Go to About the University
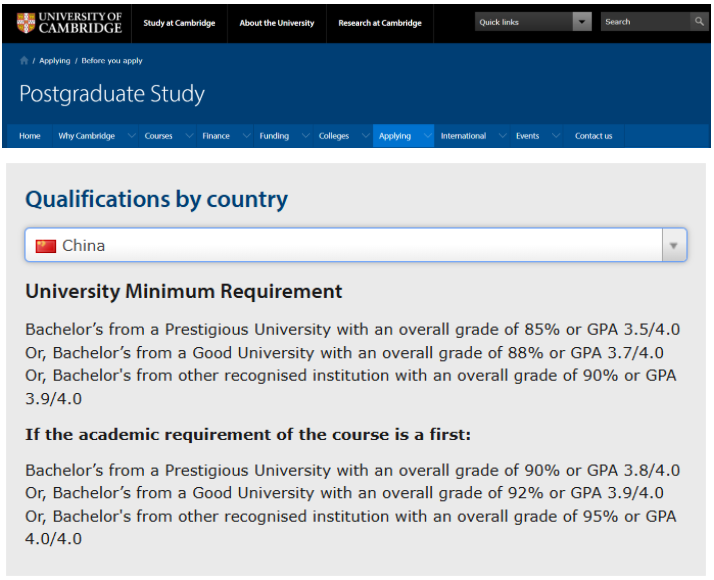The height and width of the screenshot is (580, 714). (277, 23)
